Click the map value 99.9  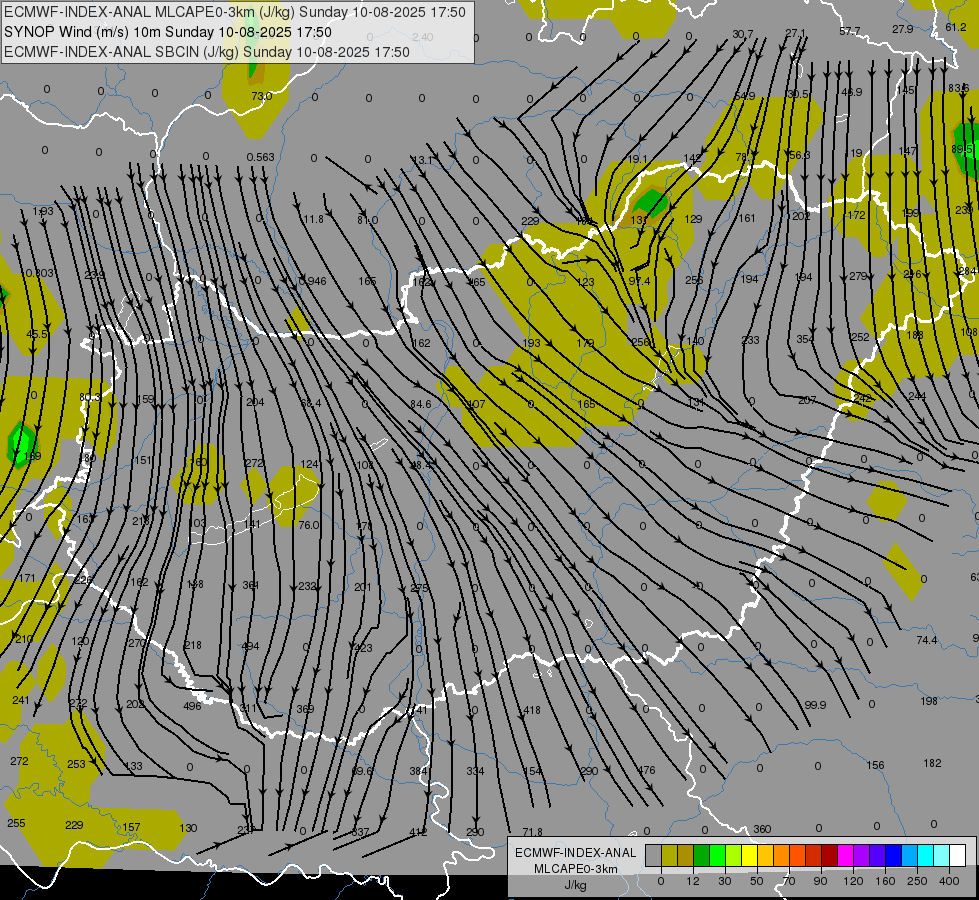point(815,705)
